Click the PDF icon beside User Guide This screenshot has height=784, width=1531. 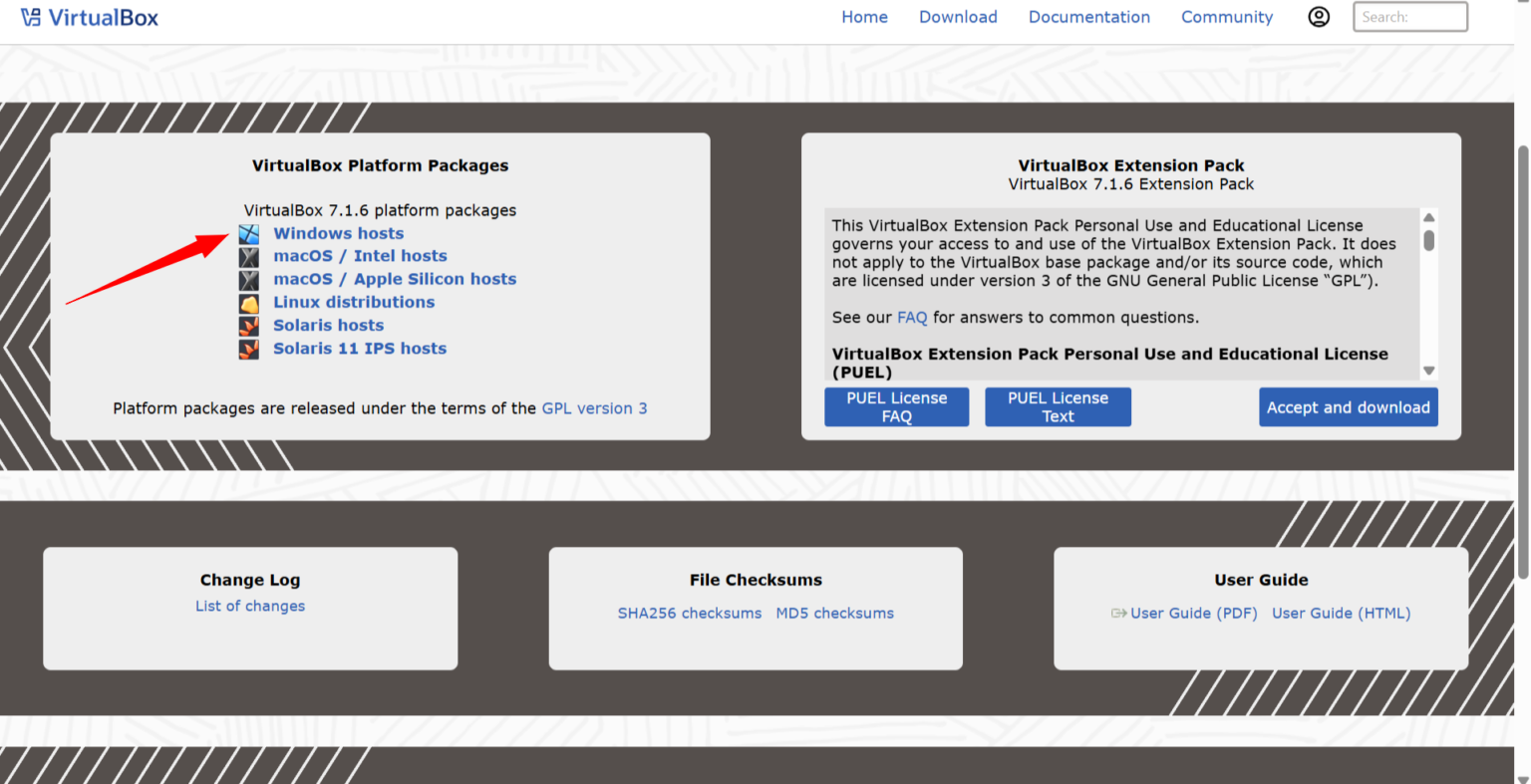(x=1118, y=614)
